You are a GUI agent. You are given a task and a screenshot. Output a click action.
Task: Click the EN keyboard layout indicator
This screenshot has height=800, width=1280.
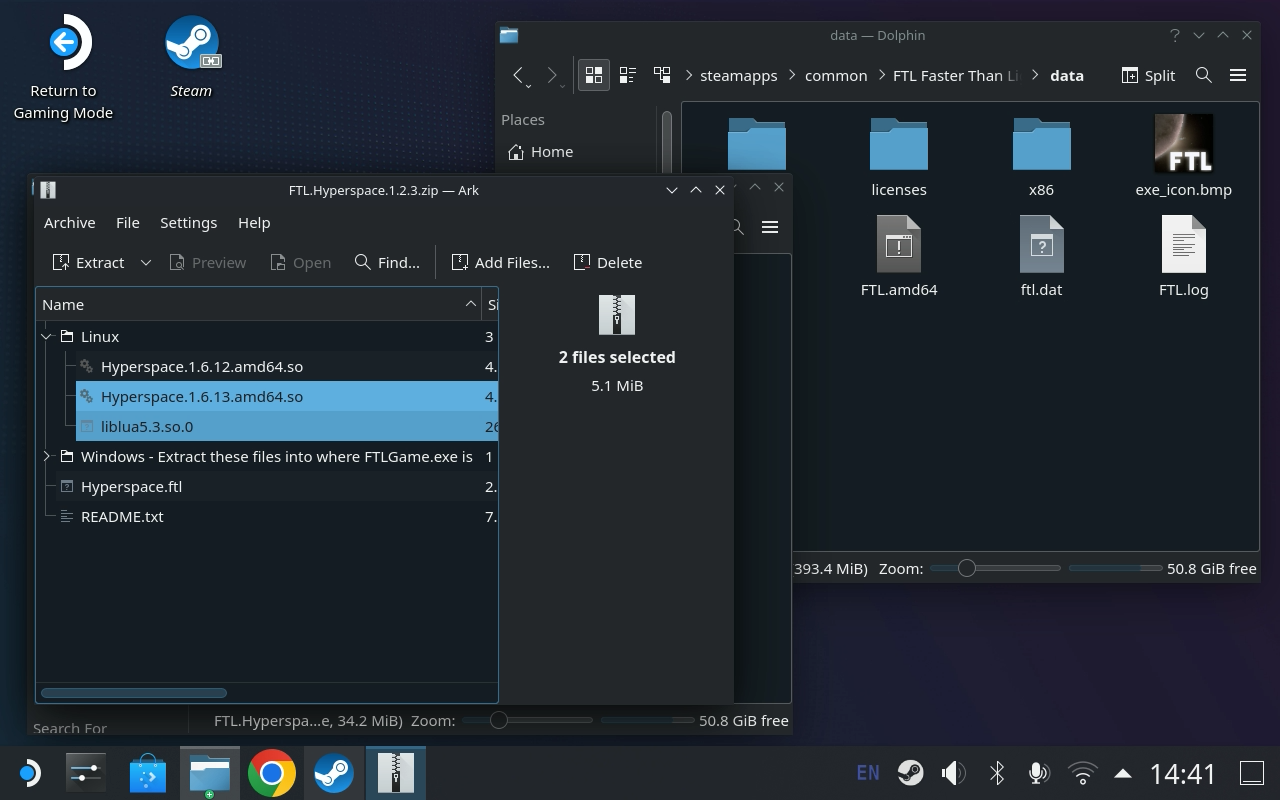(868, 773)
